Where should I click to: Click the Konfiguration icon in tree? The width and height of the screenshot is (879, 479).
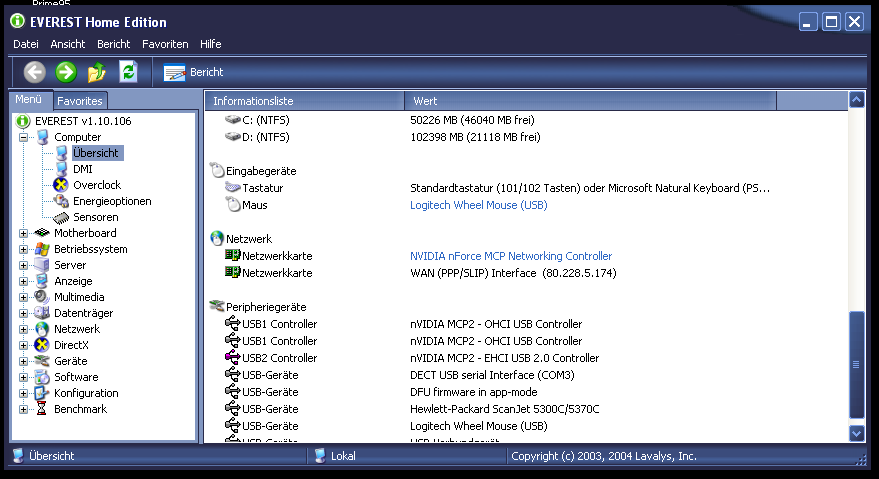[42, 393]
